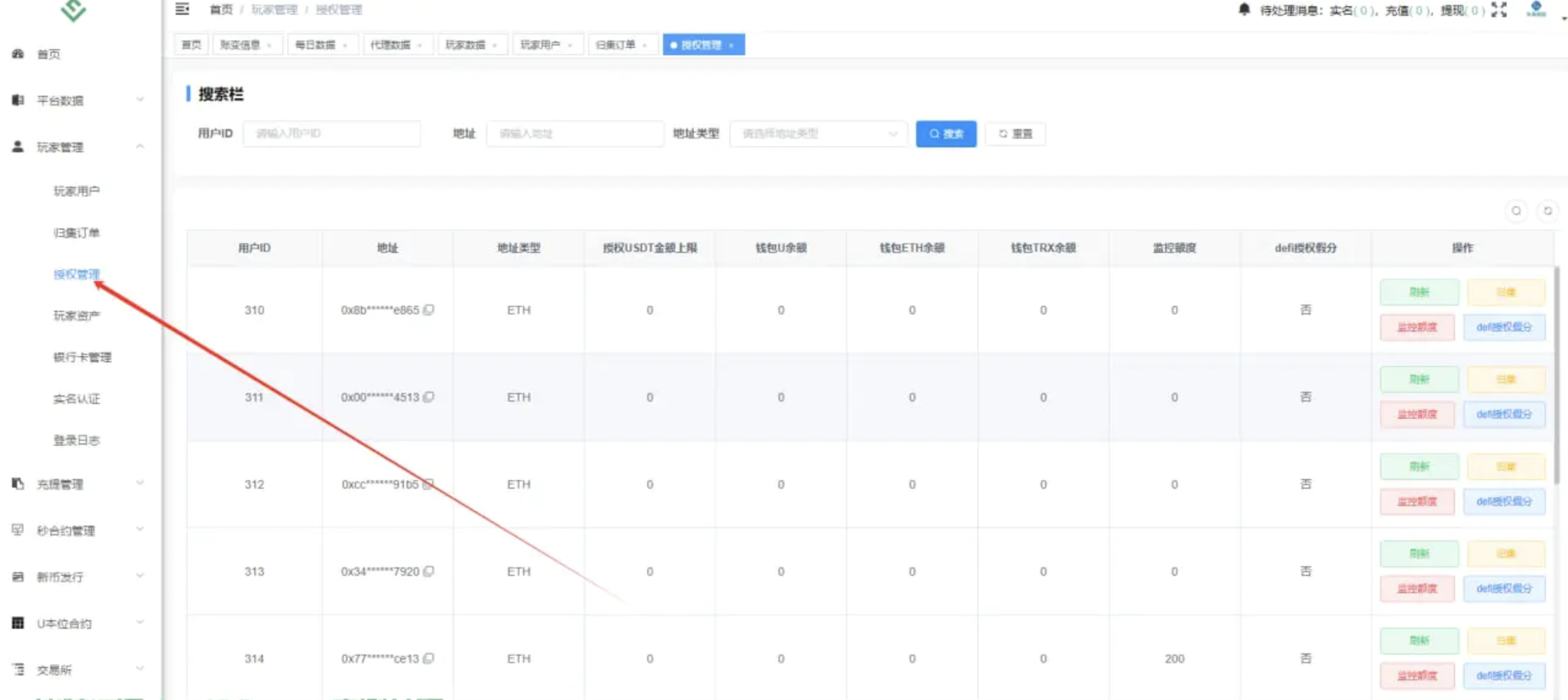This screenshot has width=1568, height=700.
Task: Click the 玩家管理 person icon in sidebar
Action: coord(17,146)
